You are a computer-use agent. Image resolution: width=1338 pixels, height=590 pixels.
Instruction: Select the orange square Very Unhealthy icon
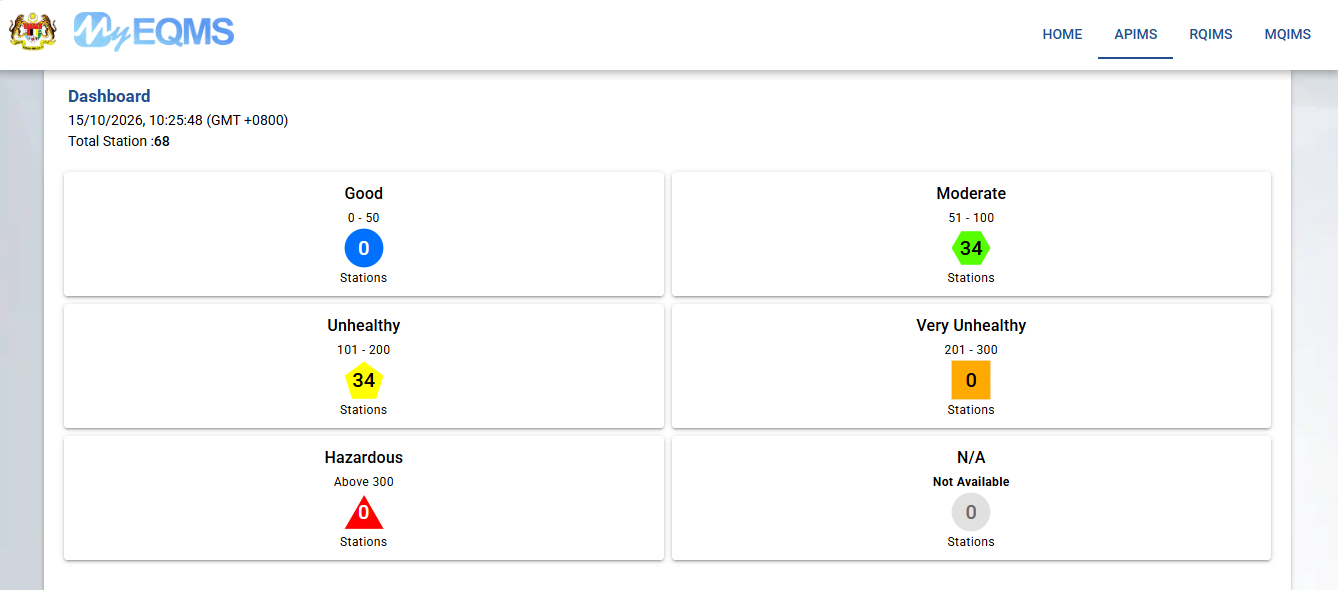pos(971,380)
